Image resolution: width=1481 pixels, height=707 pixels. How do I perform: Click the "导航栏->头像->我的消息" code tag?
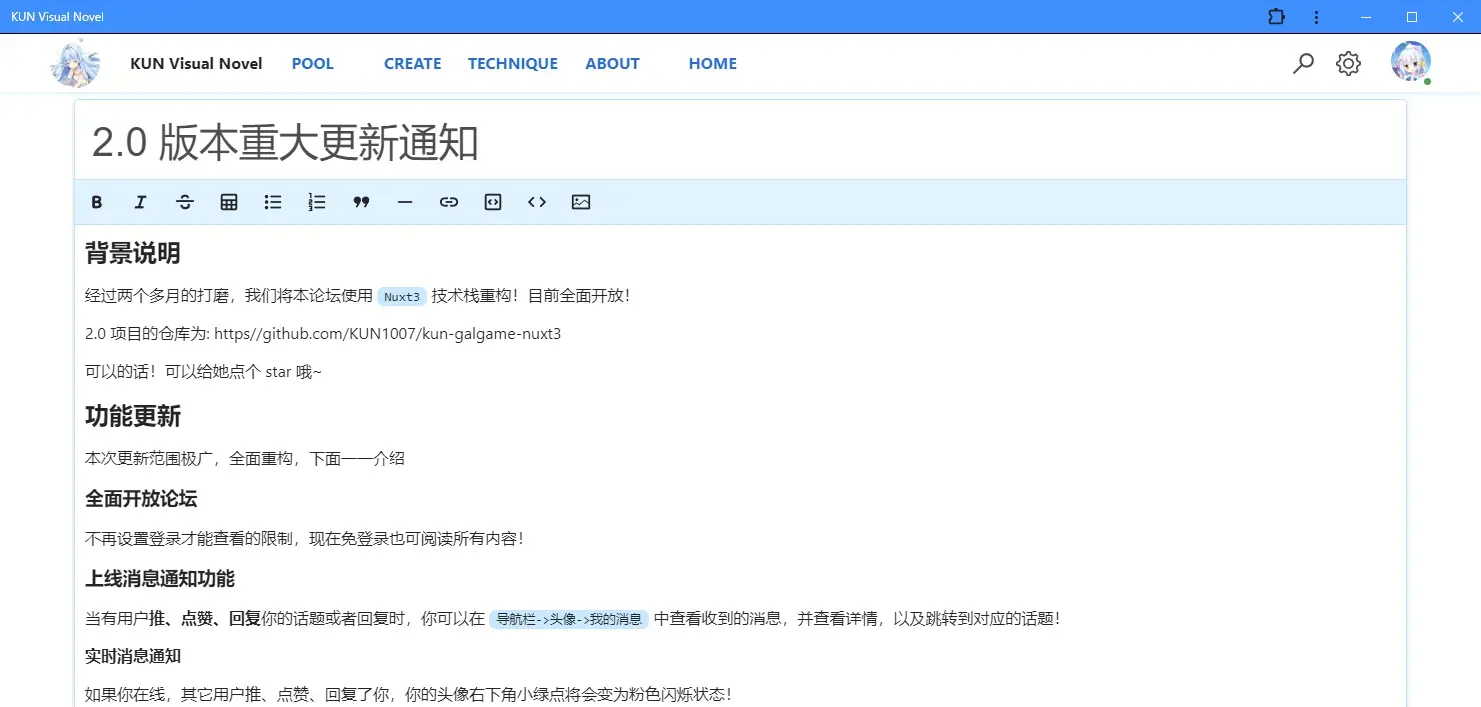(x=569, y=619)
